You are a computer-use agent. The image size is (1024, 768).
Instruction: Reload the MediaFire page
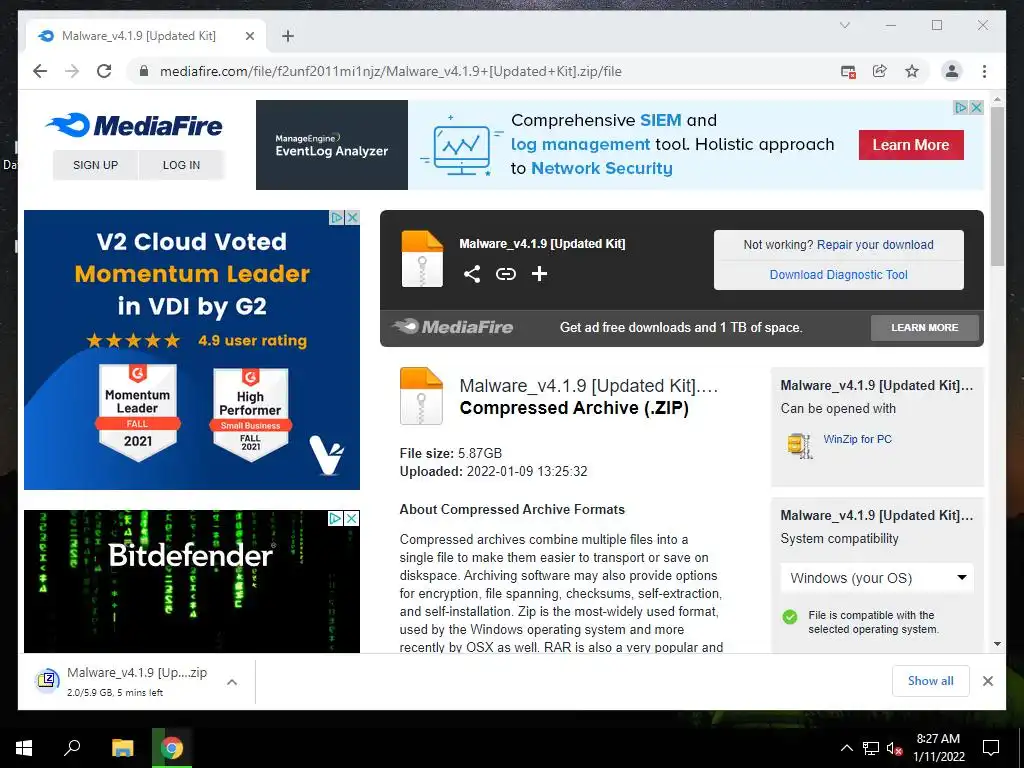pyautogui.click(x=104, y=71)
